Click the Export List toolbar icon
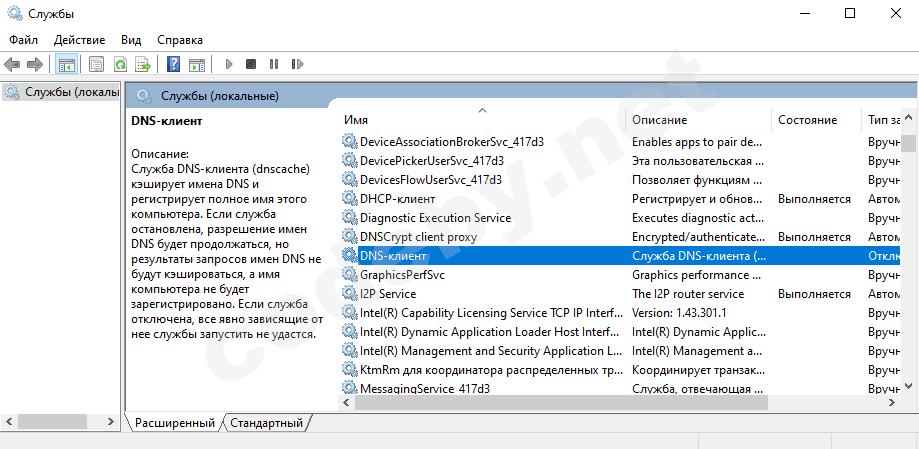 144,64
